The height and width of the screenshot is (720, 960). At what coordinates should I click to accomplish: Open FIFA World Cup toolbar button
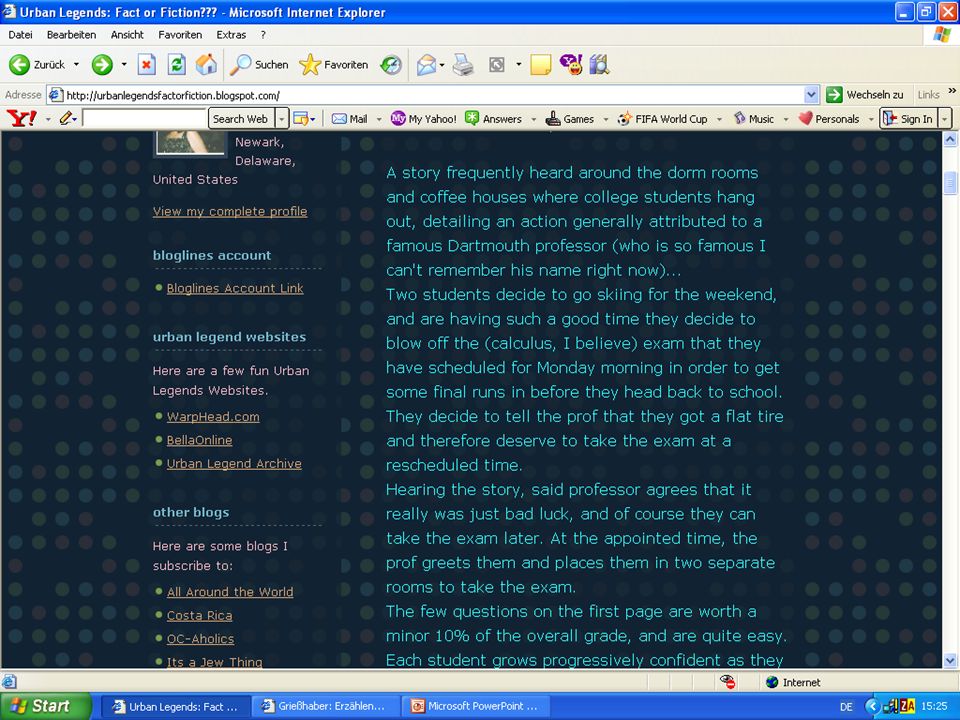tap(662, 119)
